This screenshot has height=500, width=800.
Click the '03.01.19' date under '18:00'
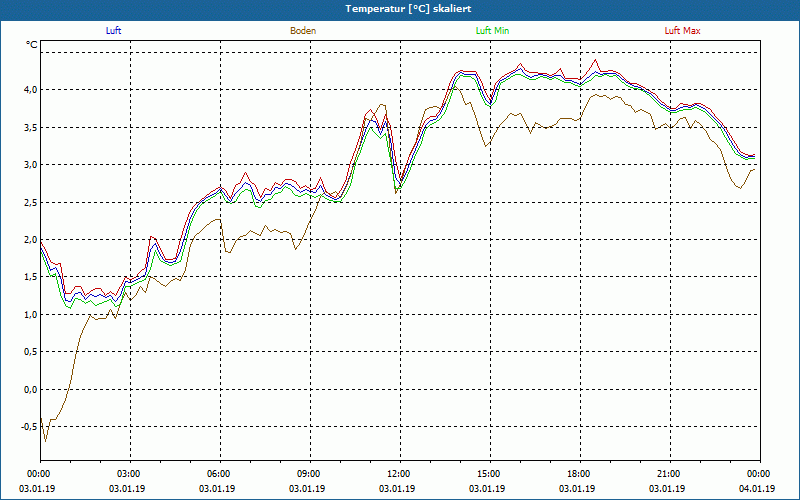(577, 489)
